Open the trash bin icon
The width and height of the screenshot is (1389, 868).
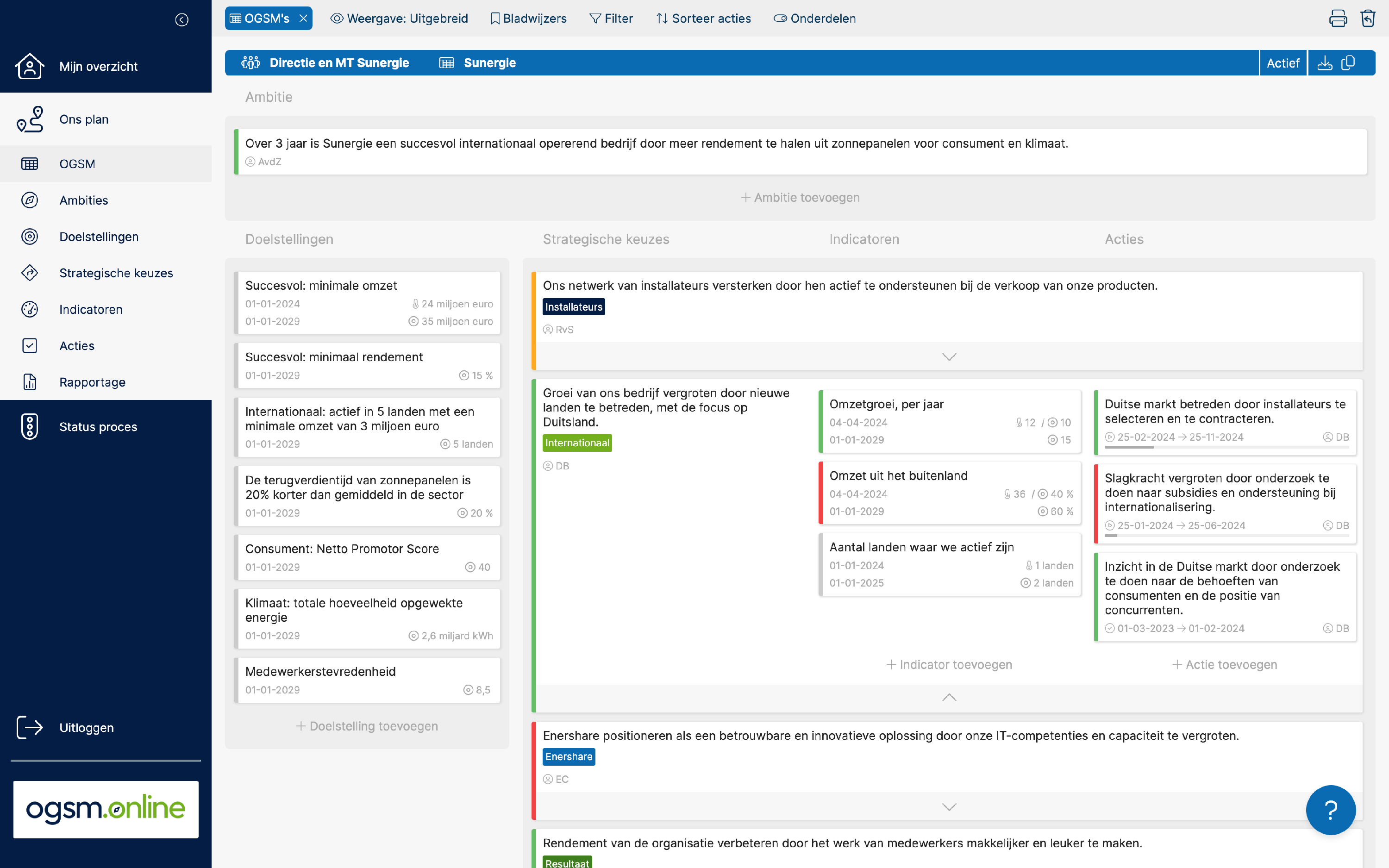tap(1368, 19)
